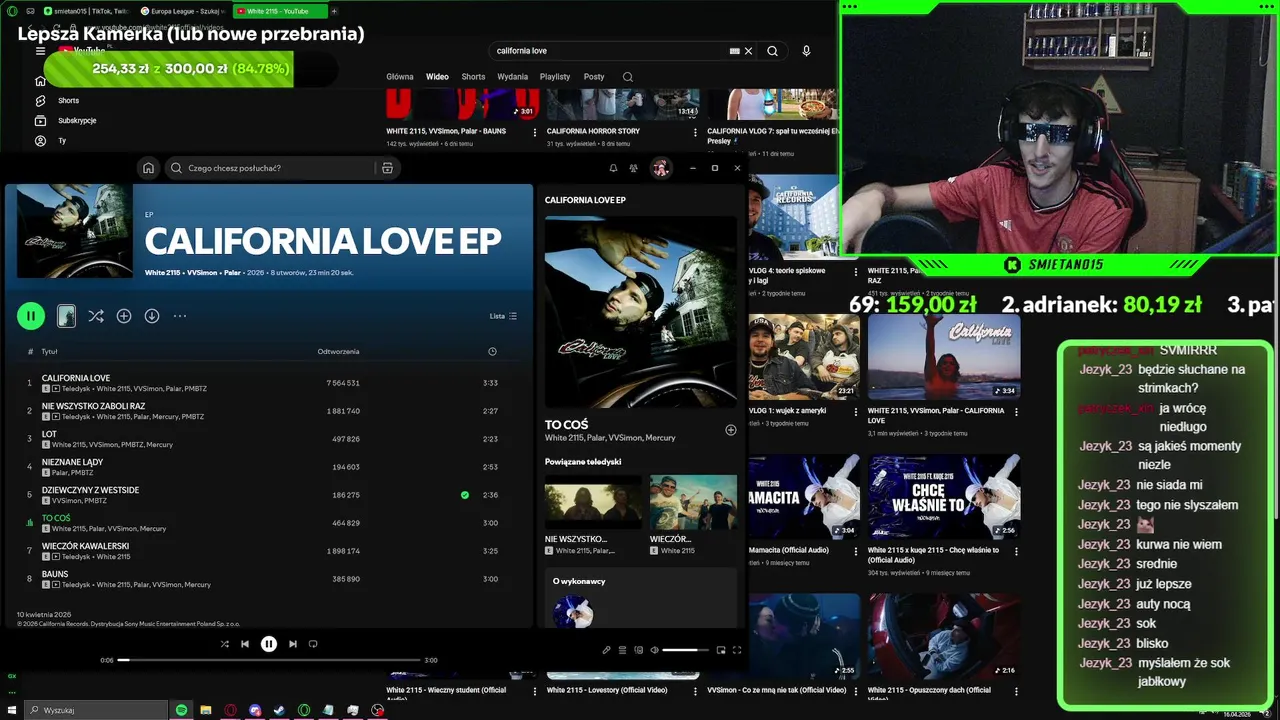The width and height of the screenshot is (1280, 720).
Task: Open related video WIECZÓR... thumbnail
Action: point(693,502)
